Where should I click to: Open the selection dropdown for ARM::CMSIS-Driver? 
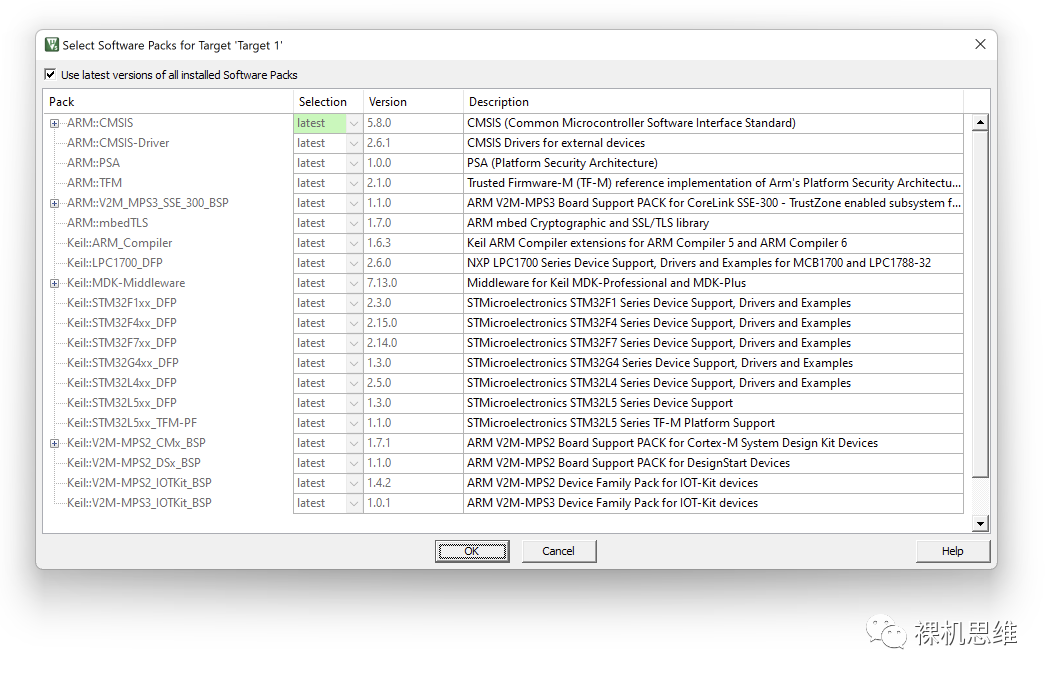pyautogui.click(x=354, y=144)
